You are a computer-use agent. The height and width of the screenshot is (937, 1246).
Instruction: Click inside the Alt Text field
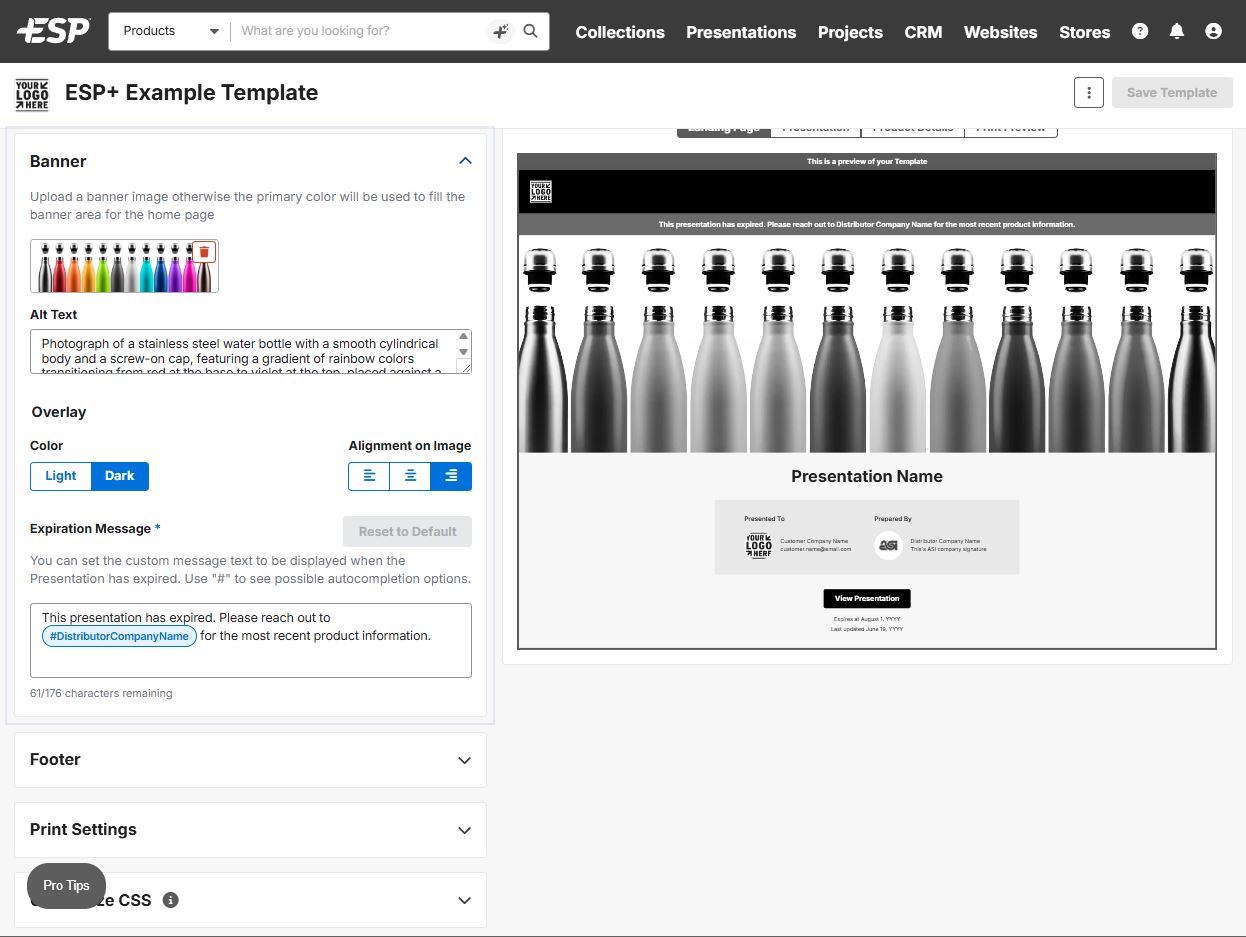[x=245, y=351]
